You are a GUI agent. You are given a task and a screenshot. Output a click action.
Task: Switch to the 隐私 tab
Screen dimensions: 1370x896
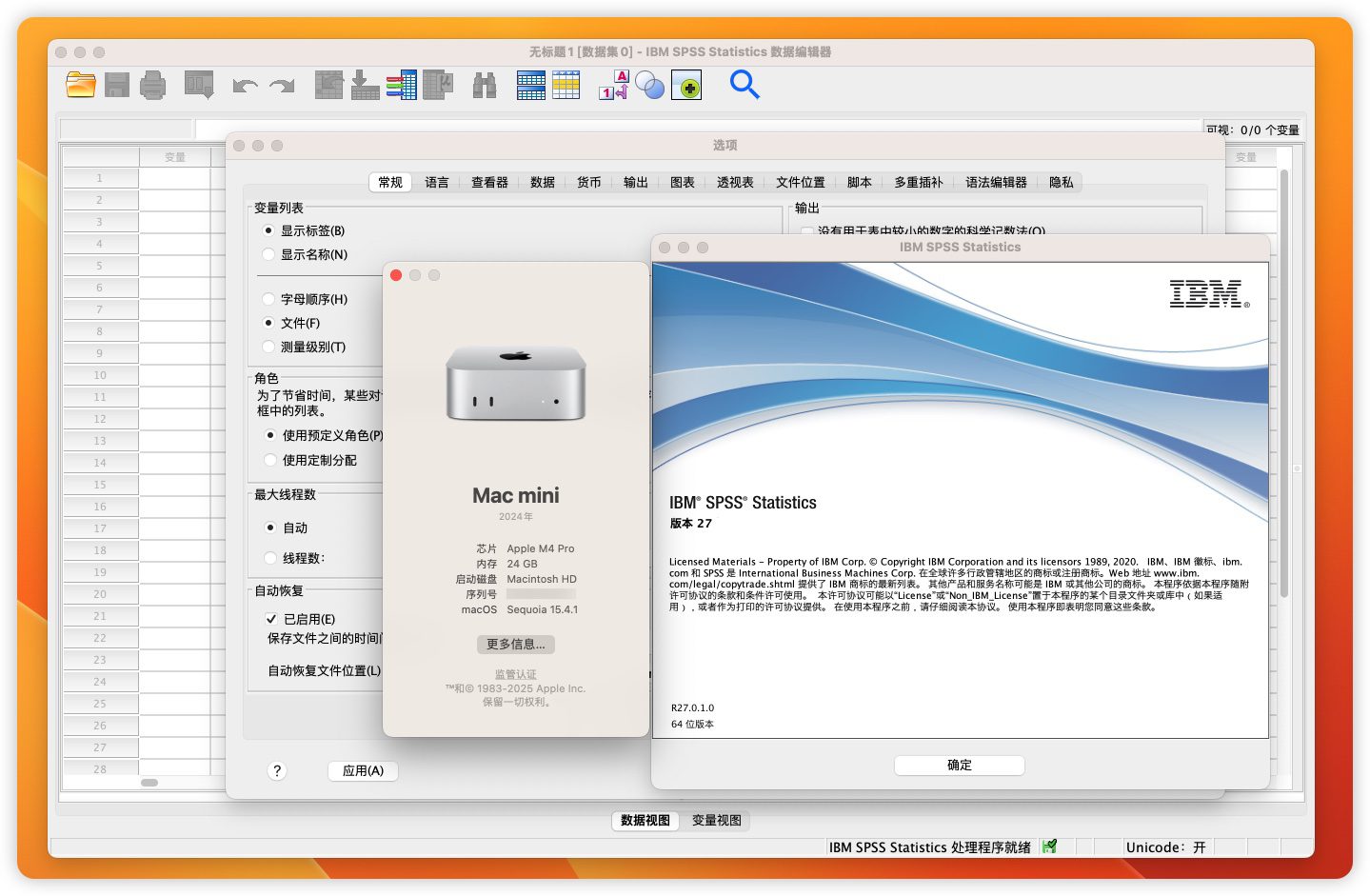[1062, 183]
